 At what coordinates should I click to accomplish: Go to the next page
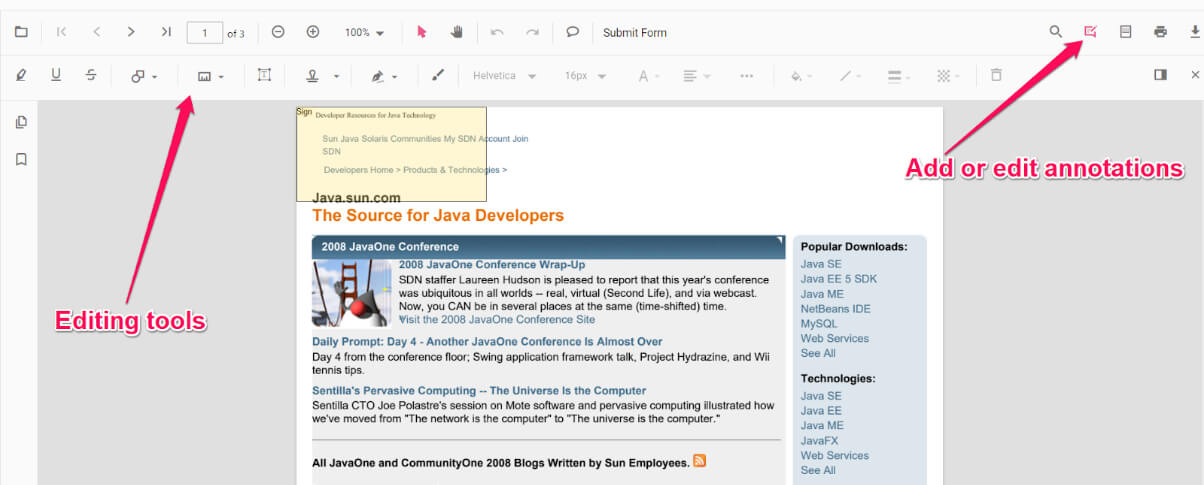pyautogui.click(x=131, y=32)
